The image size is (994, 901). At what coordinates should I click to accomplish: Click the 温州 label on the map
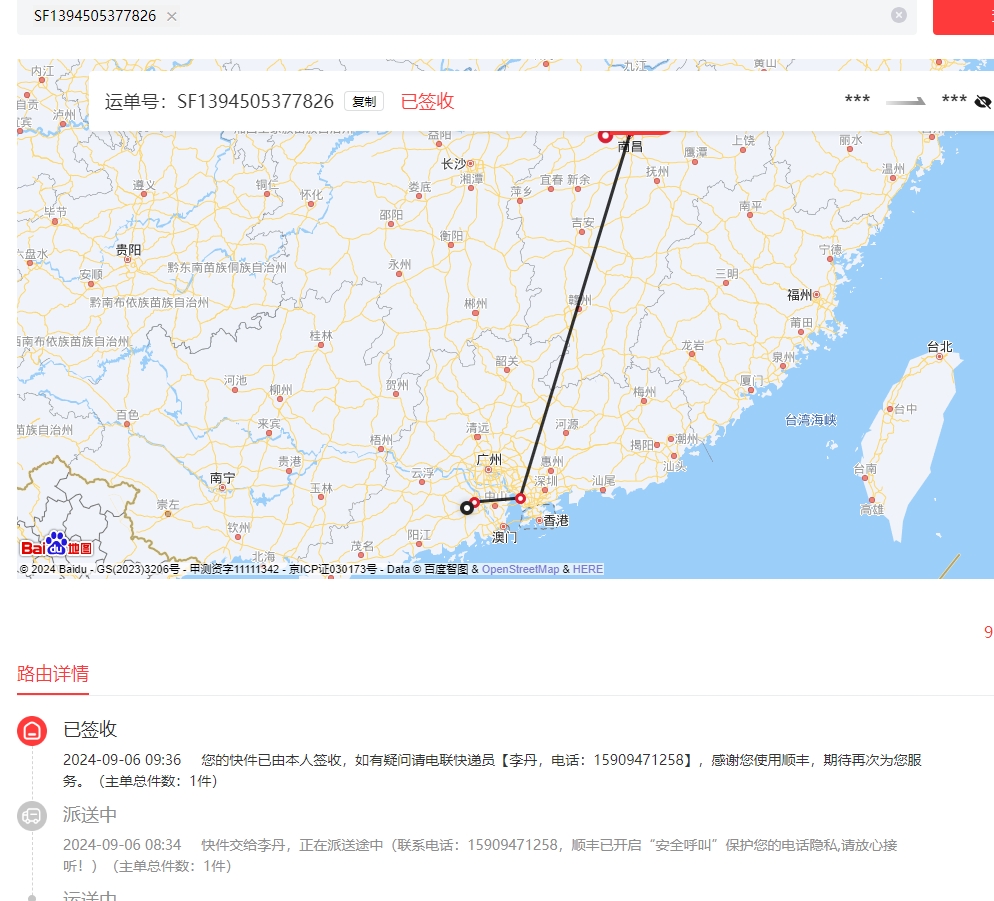893,168
